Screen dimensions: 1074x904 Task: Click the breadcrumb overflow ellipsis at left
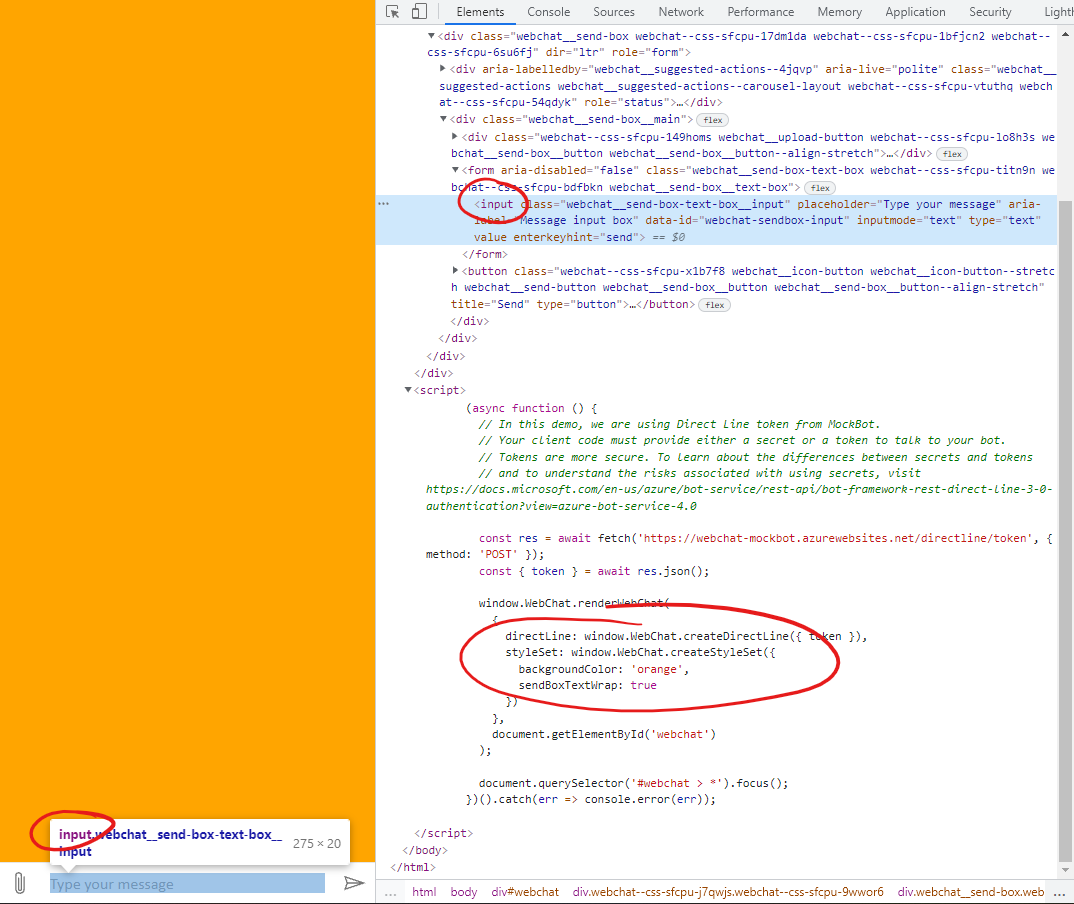[390, 892]
